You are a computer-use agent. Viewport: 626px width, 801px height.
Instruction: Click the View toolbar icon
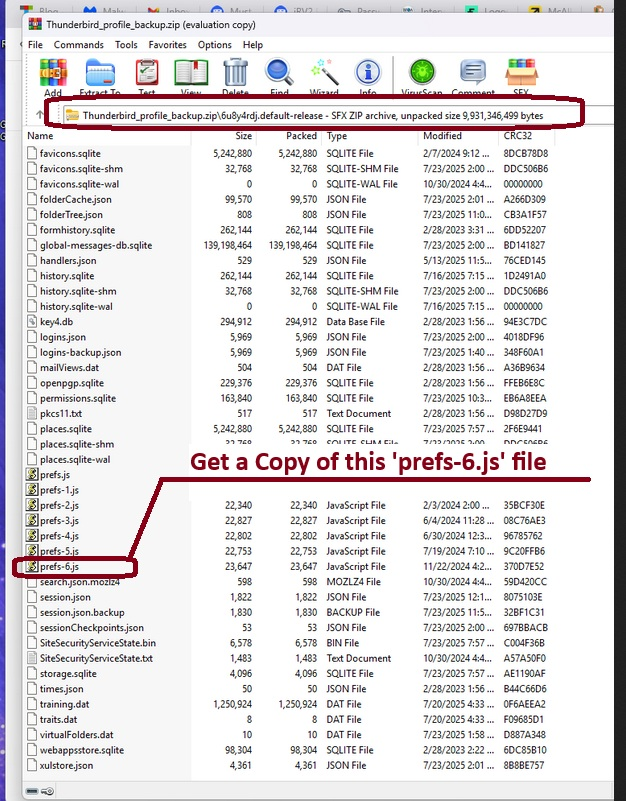point(191,73)
